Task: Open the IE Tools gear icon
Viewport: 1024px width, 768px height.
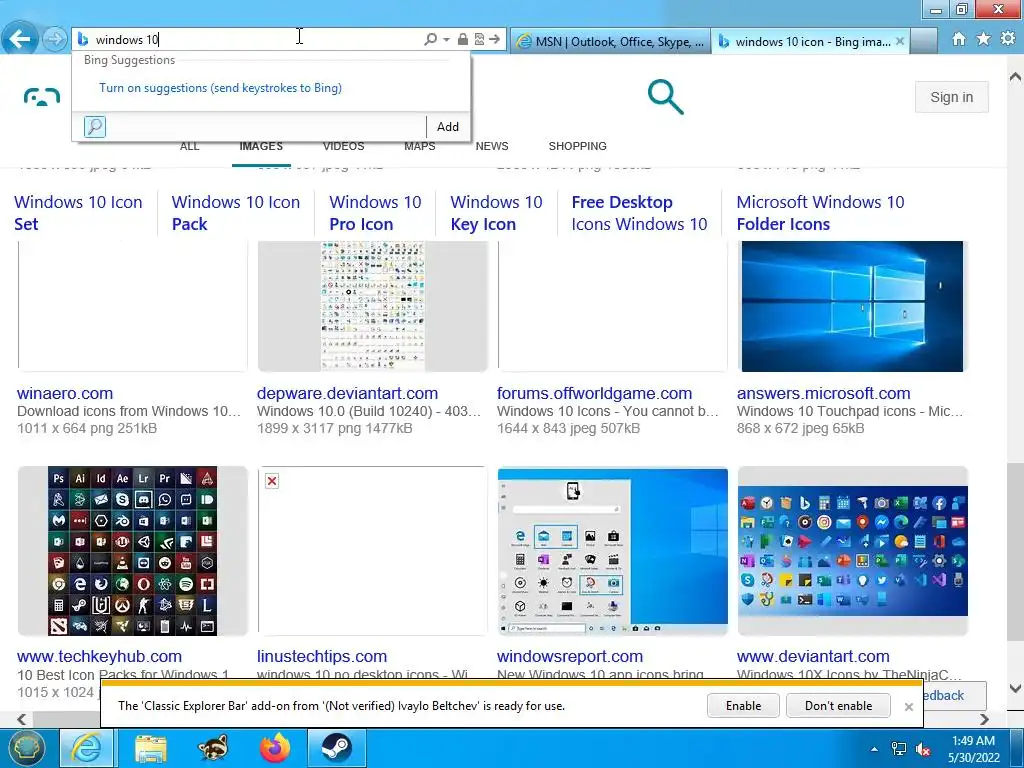Action: (1008, 39)
